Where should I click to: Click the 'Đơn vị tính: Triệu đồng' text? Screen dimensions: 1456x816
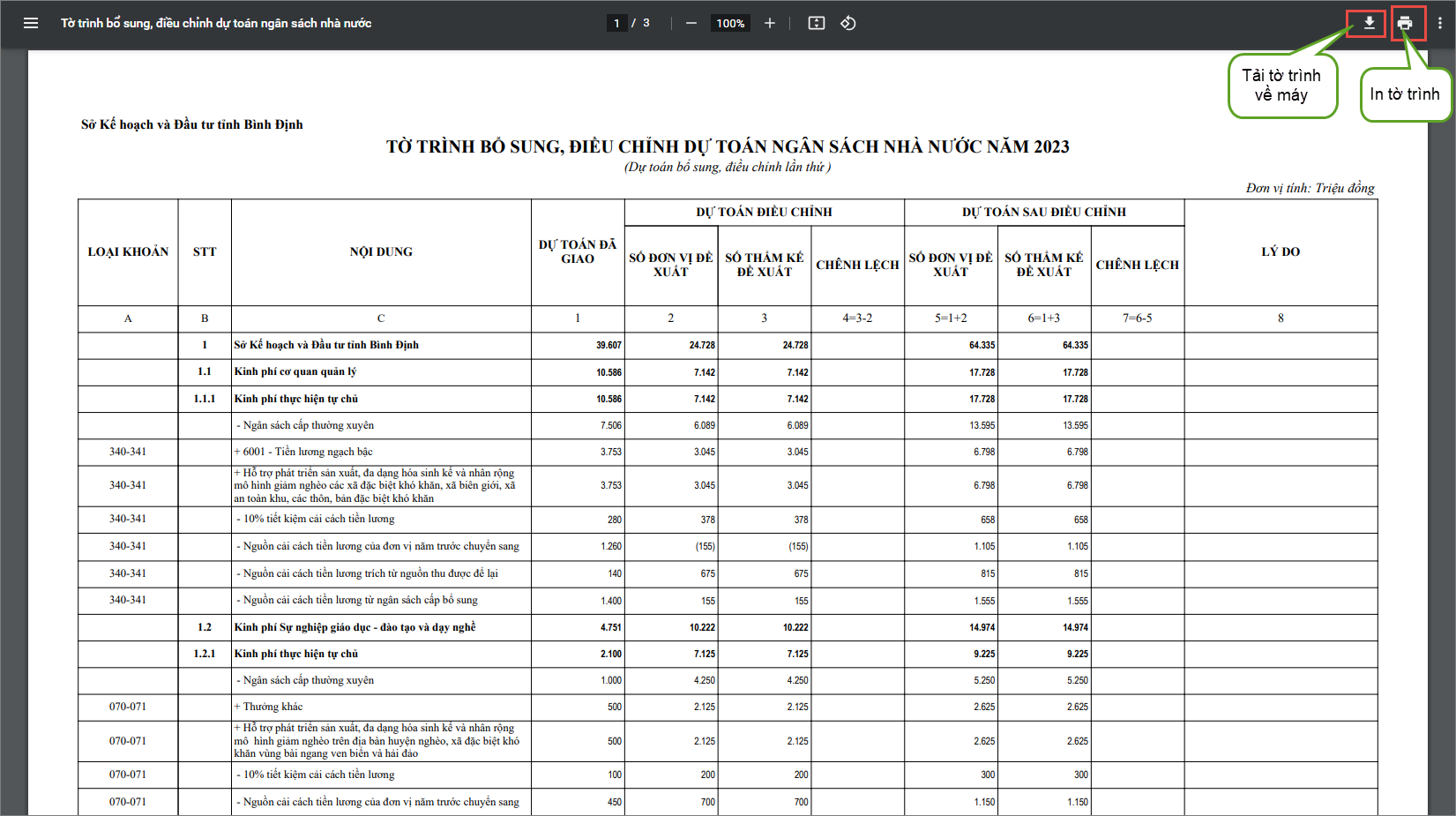pos(1310,188)
